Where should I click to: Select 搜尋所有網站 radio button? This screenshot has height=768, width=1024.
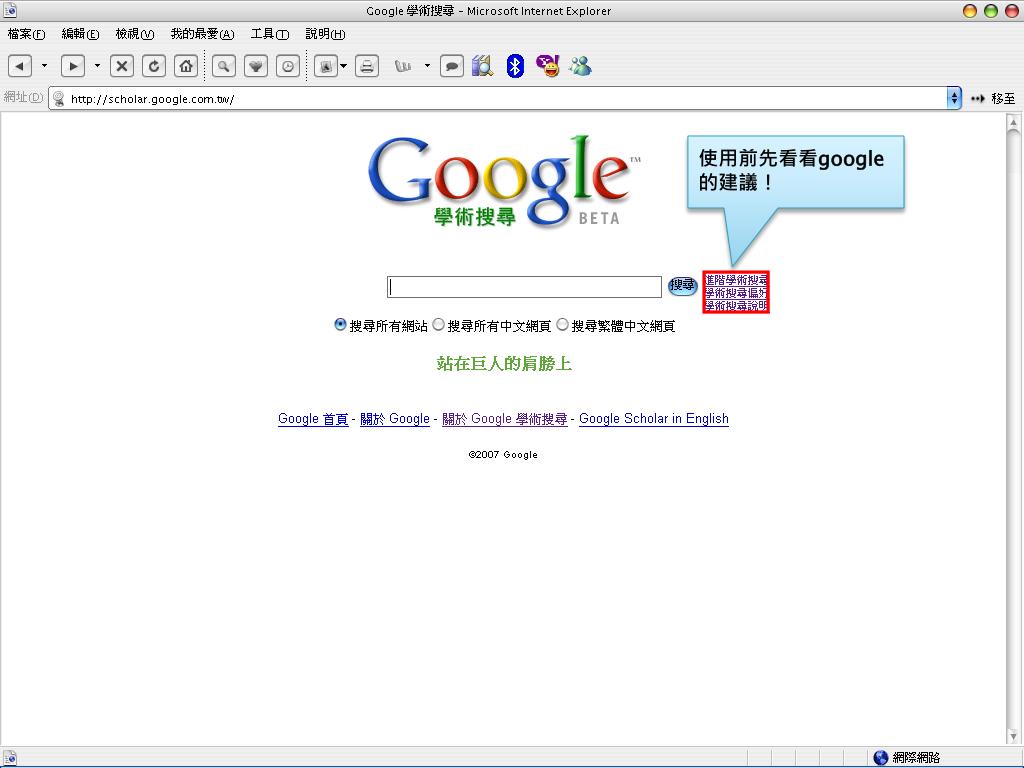[340, 325]
